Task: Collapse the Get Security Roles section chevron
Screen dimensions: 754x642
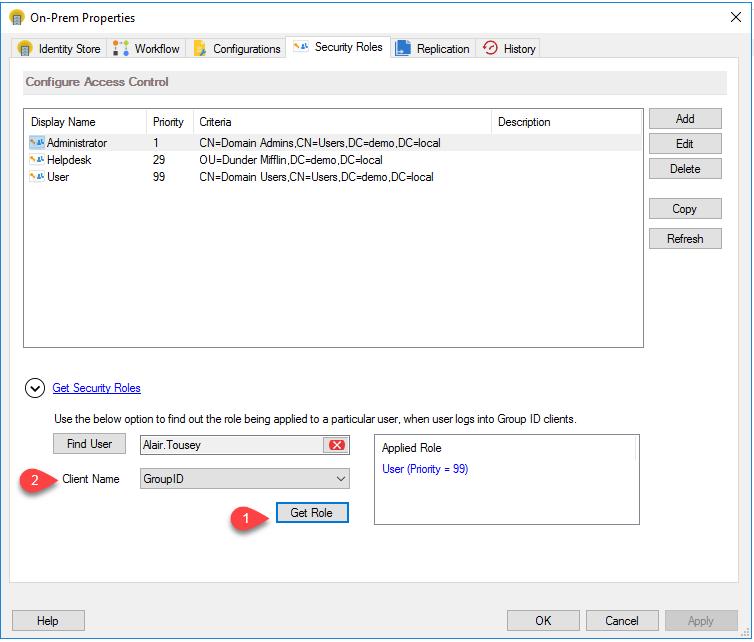Action: pyautogui.click(x=35, y=388)
